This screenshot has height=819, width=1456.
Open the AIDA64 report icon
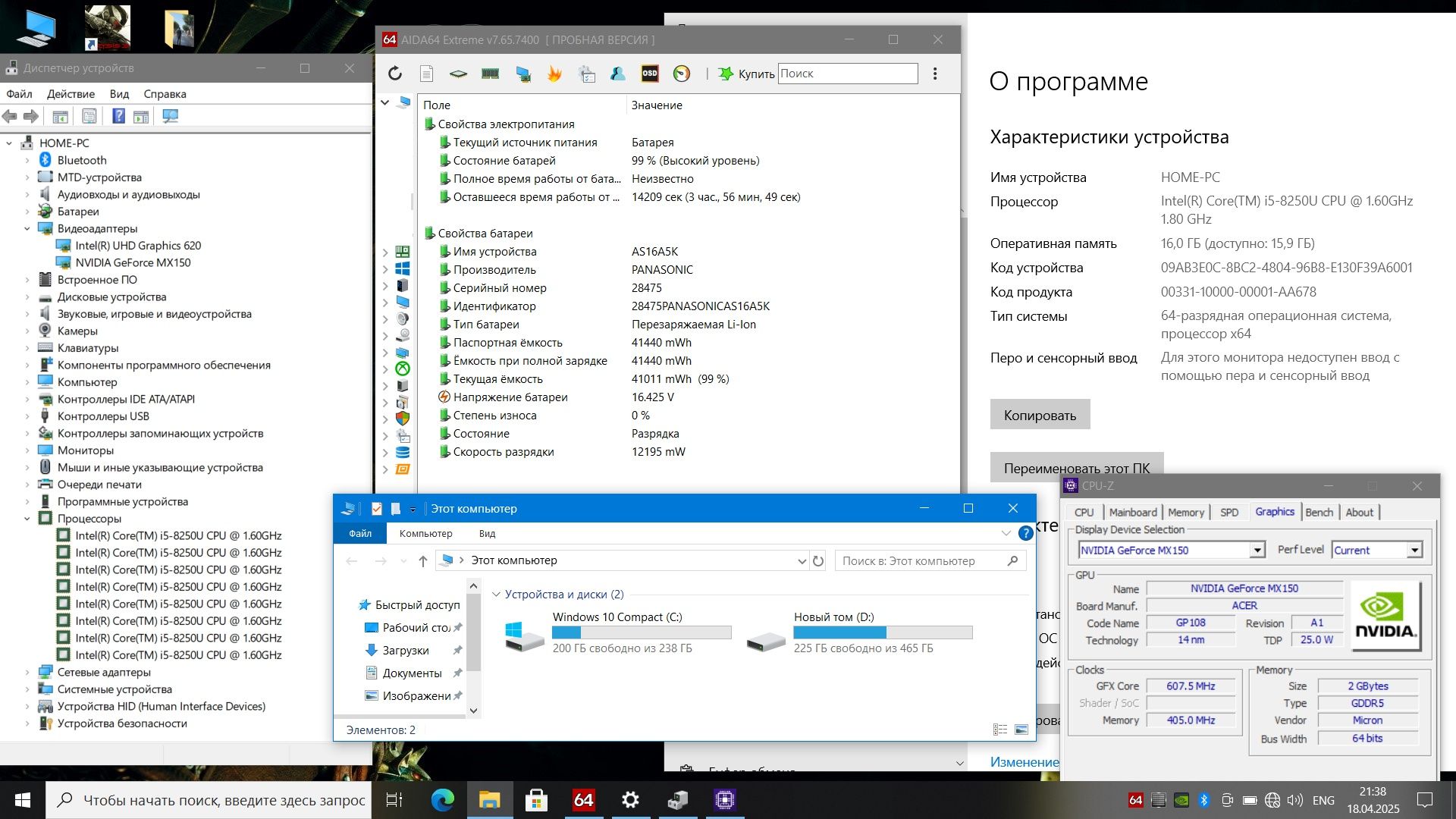click(426, 74)
